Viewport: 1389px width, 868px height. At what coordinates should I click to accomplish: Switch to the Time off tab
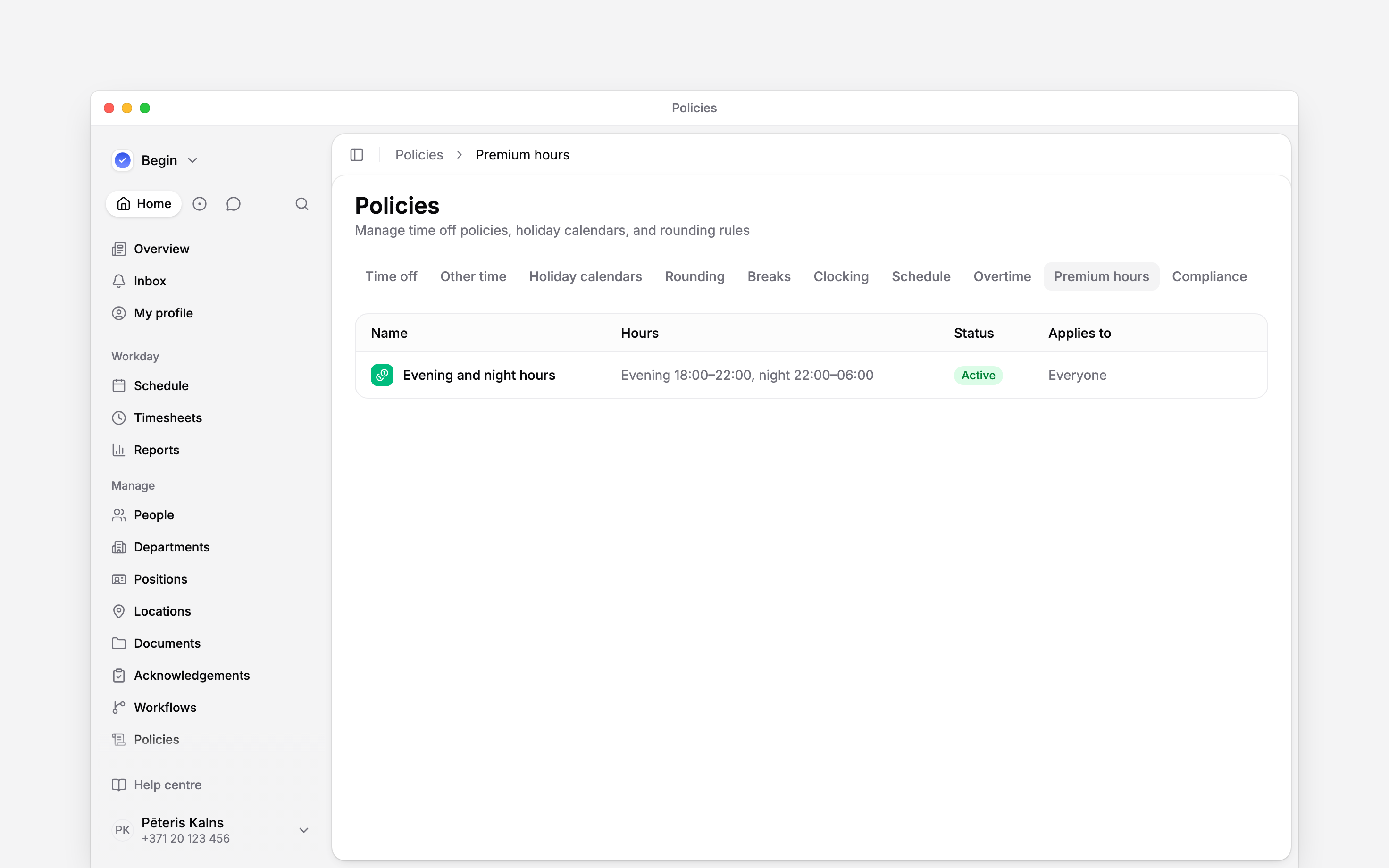(x=392, y=277)
